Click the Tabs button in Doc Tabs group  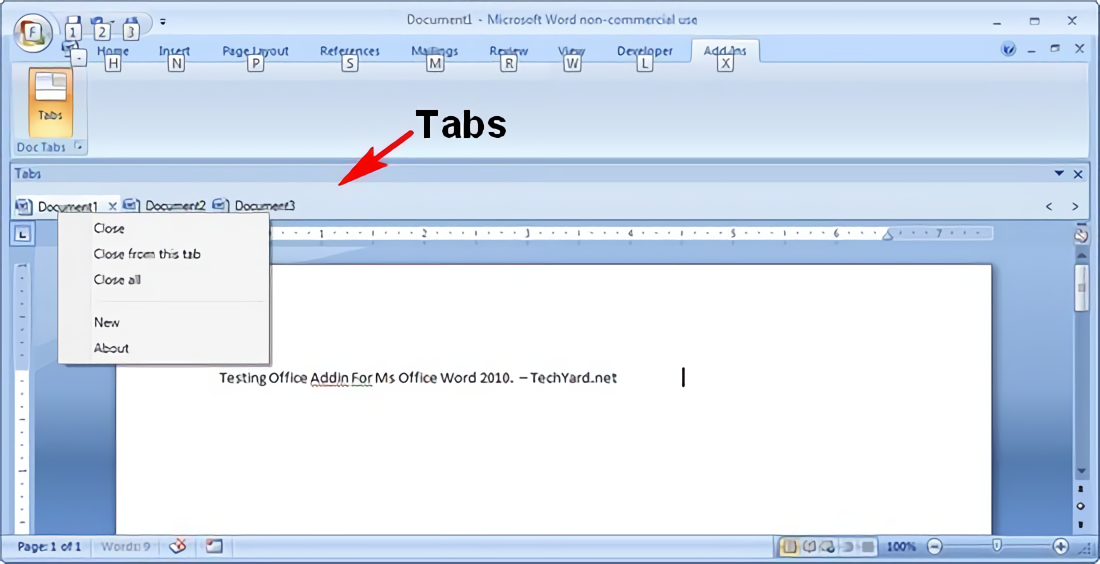pyautogui.click(x=51, y=102)
